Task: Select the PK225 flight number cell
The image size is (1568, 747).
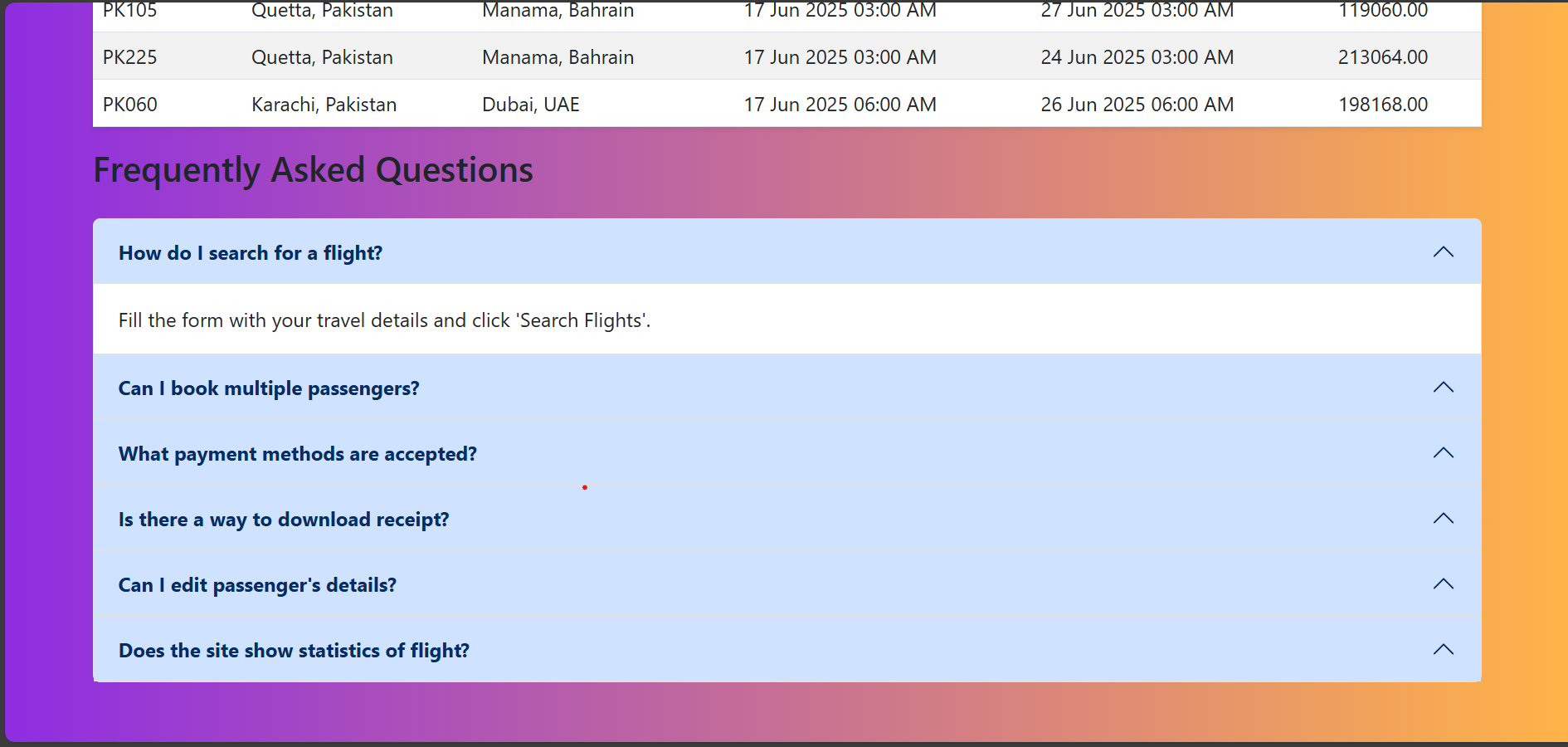Action: click(130, 57)
